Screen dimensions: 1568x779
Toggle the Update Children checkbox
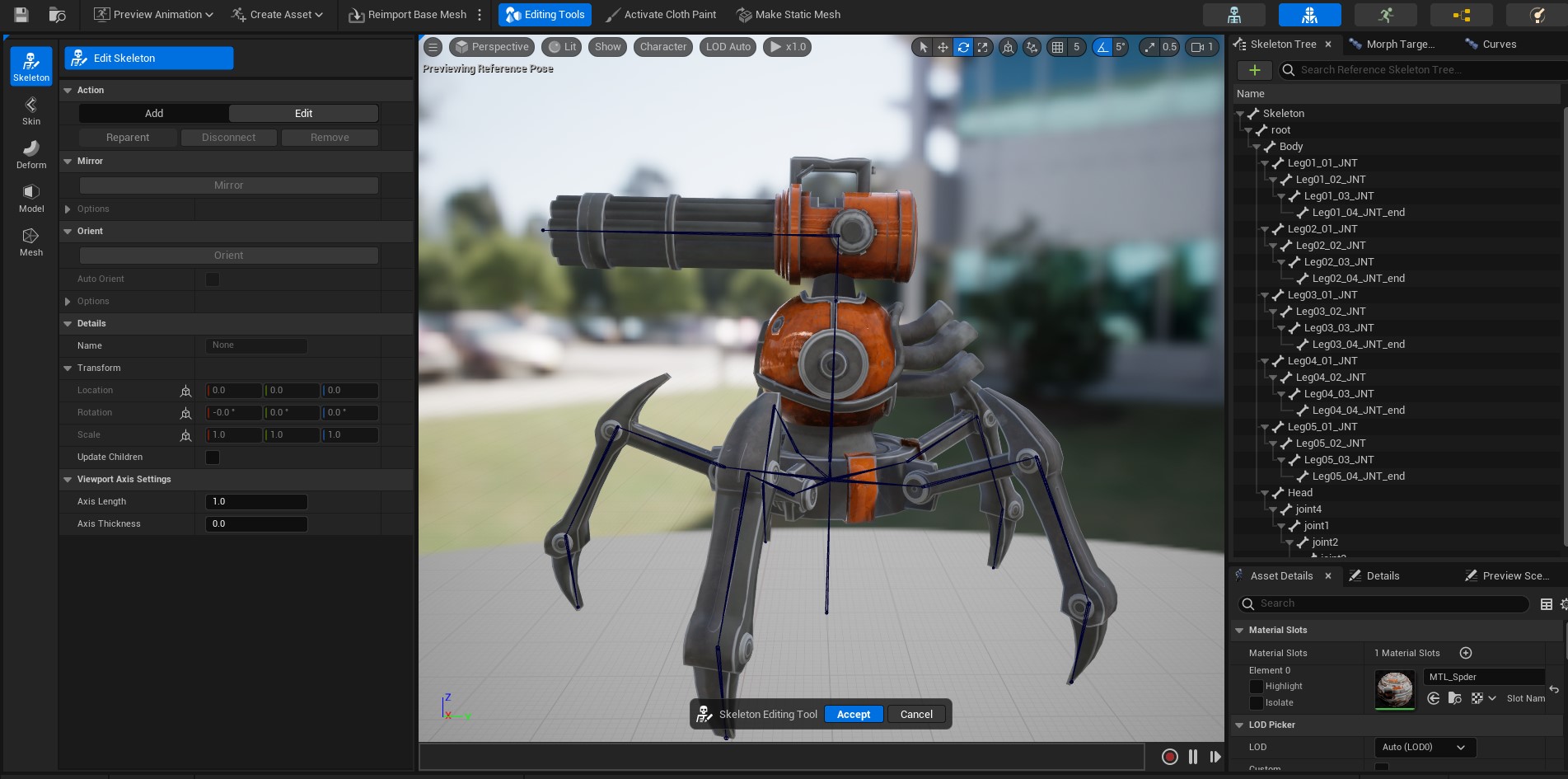coord(213,458)
